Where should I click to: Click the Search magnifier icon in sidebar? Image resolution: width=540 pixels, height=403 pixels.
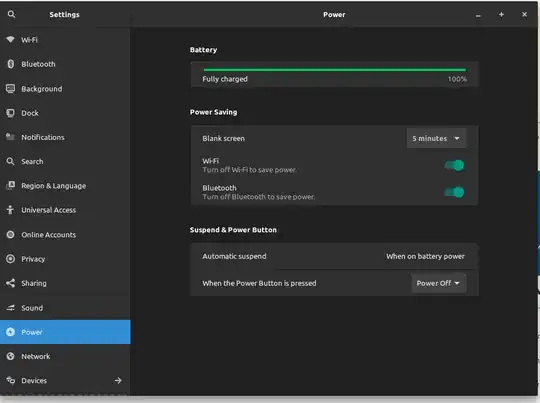(x=10, y=161)
